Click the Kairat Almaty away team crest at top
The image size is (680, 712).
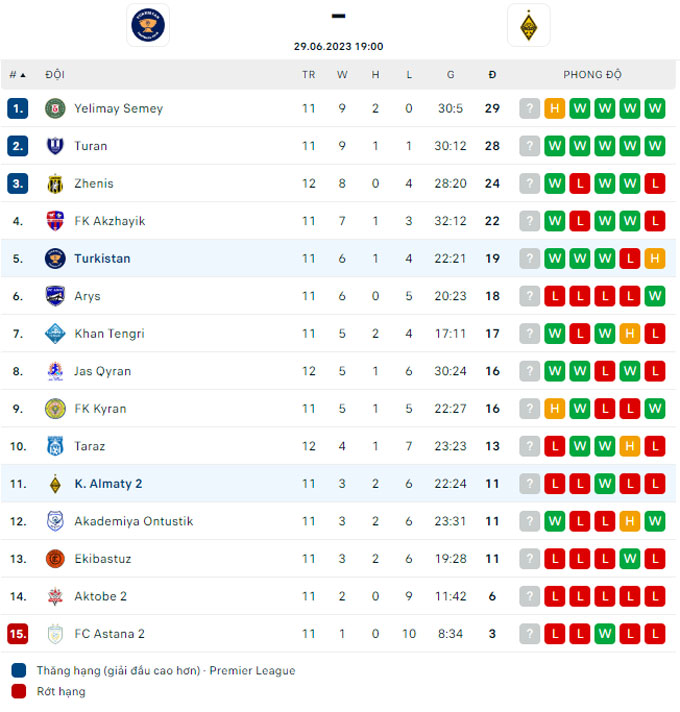coord(528,24)
